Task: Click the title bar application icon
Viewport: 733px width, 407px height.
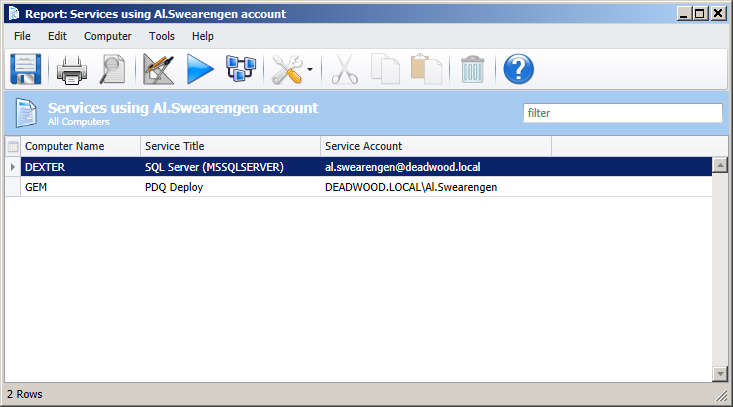Action: 14,14
